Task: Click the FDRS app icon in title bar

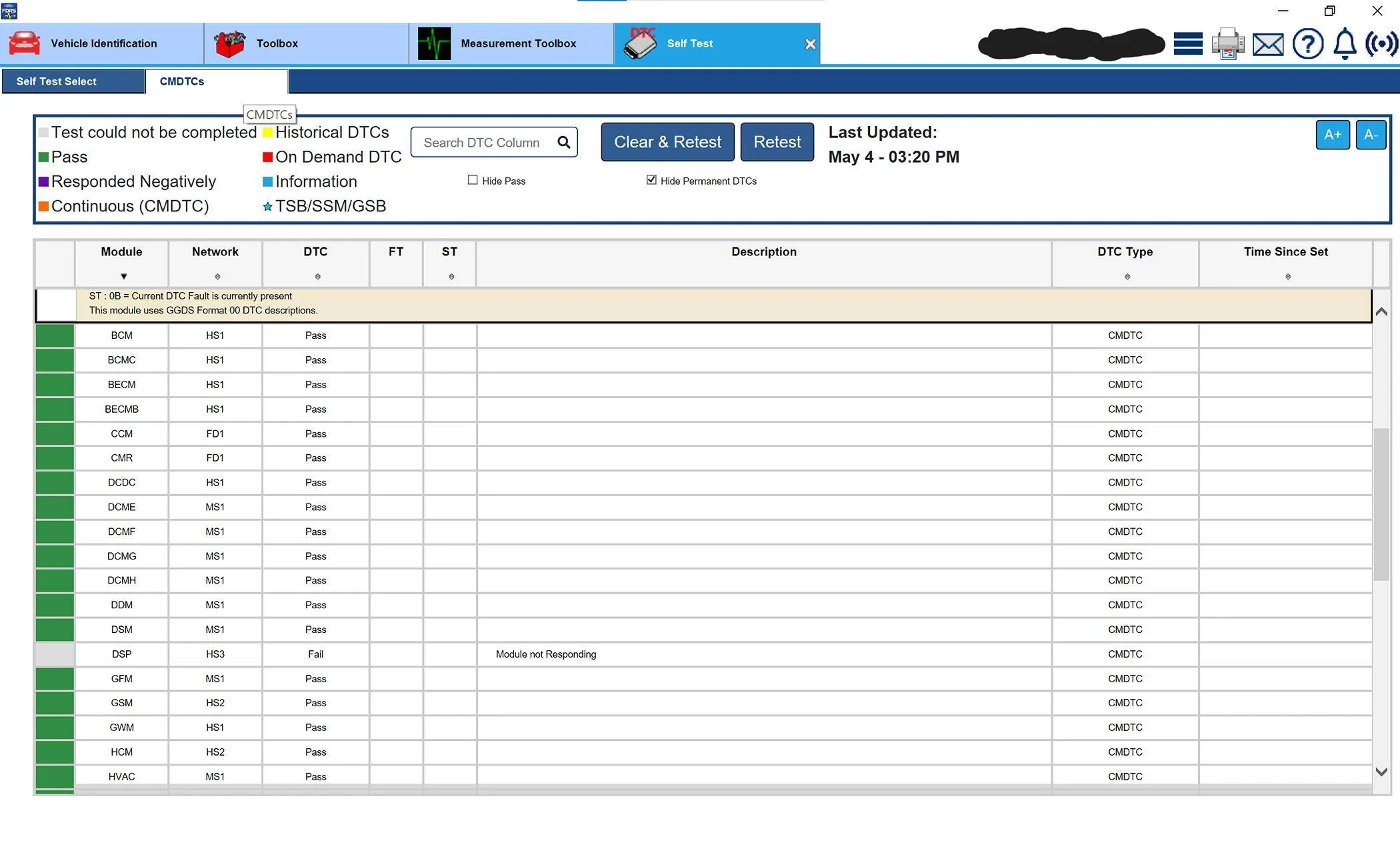Action: coord(9,11)
